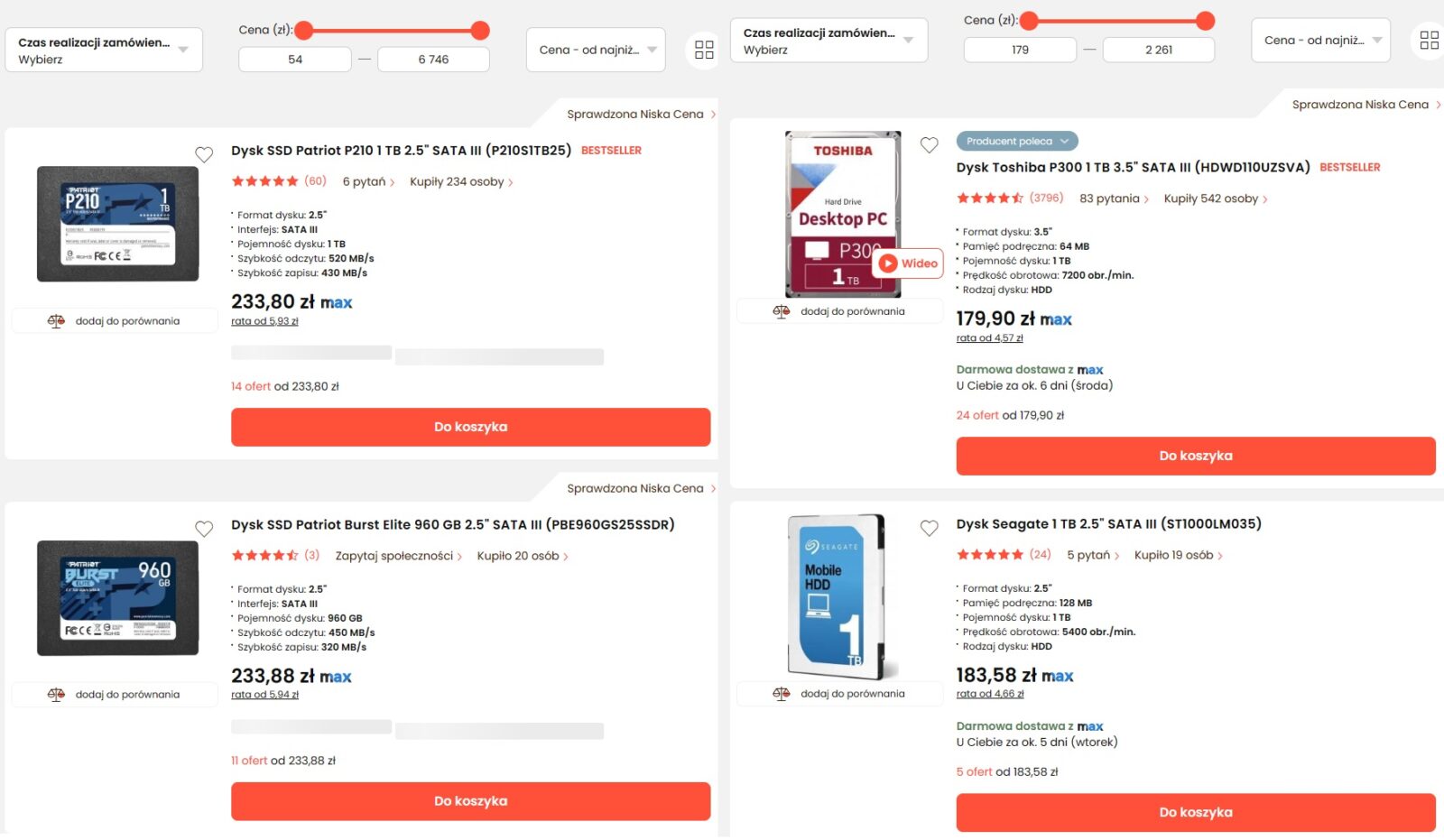Open 14 ofert od 233,80 zł link
1444x840 pixels.
pos(285,386)
